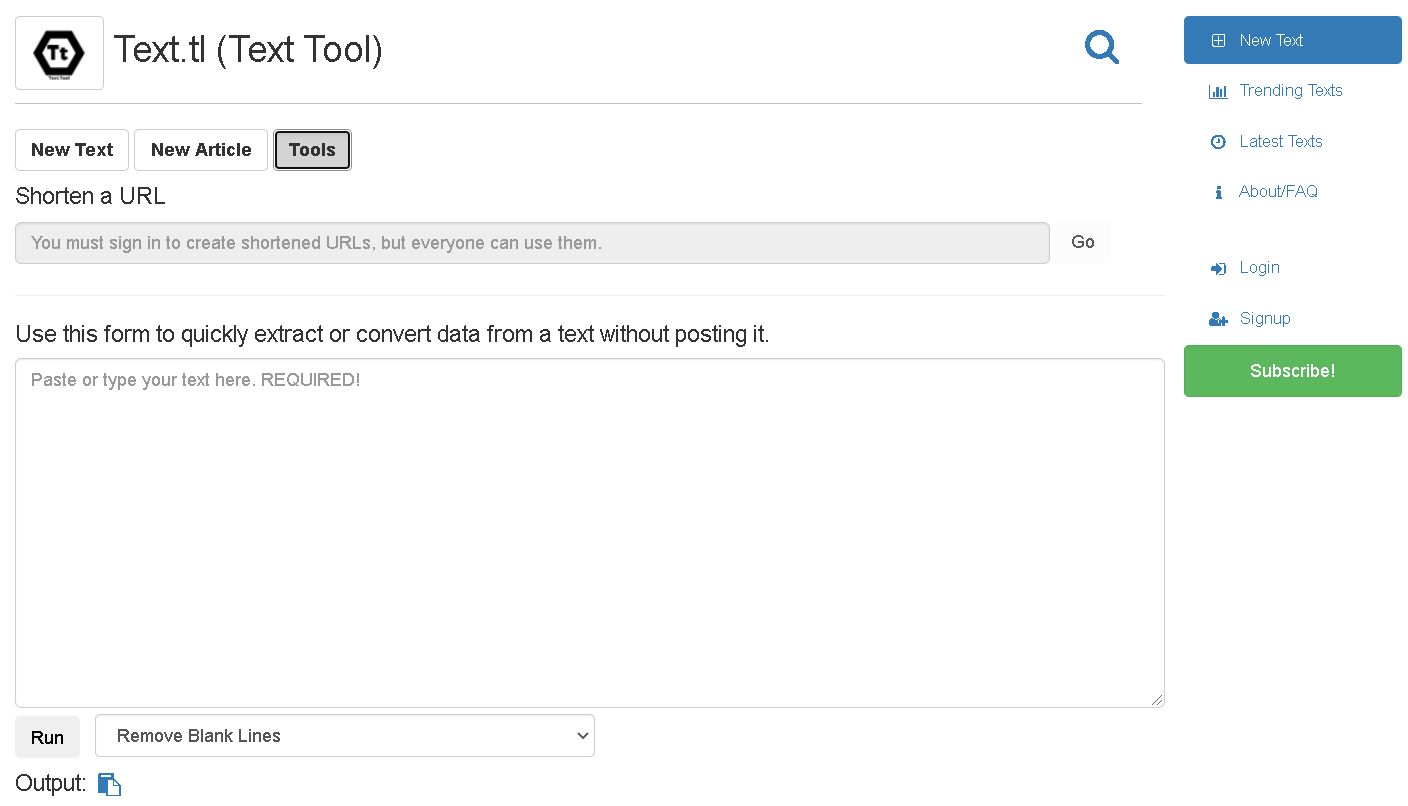Click the Run button
This screenshot has height=806, width=1408.
coord(47,737)
